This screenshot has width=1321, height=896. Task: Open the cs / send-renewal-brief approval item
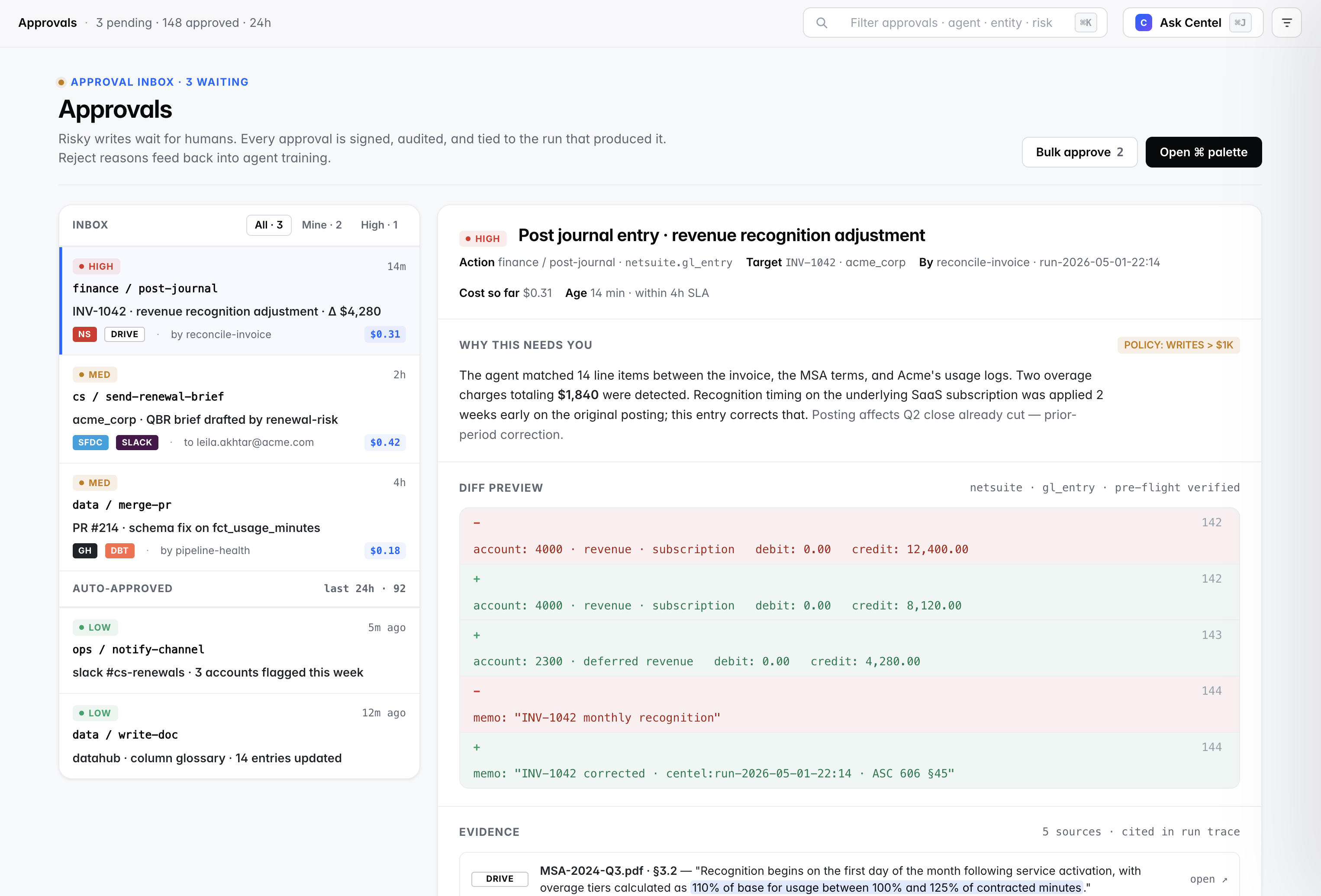tap(239, 409)
